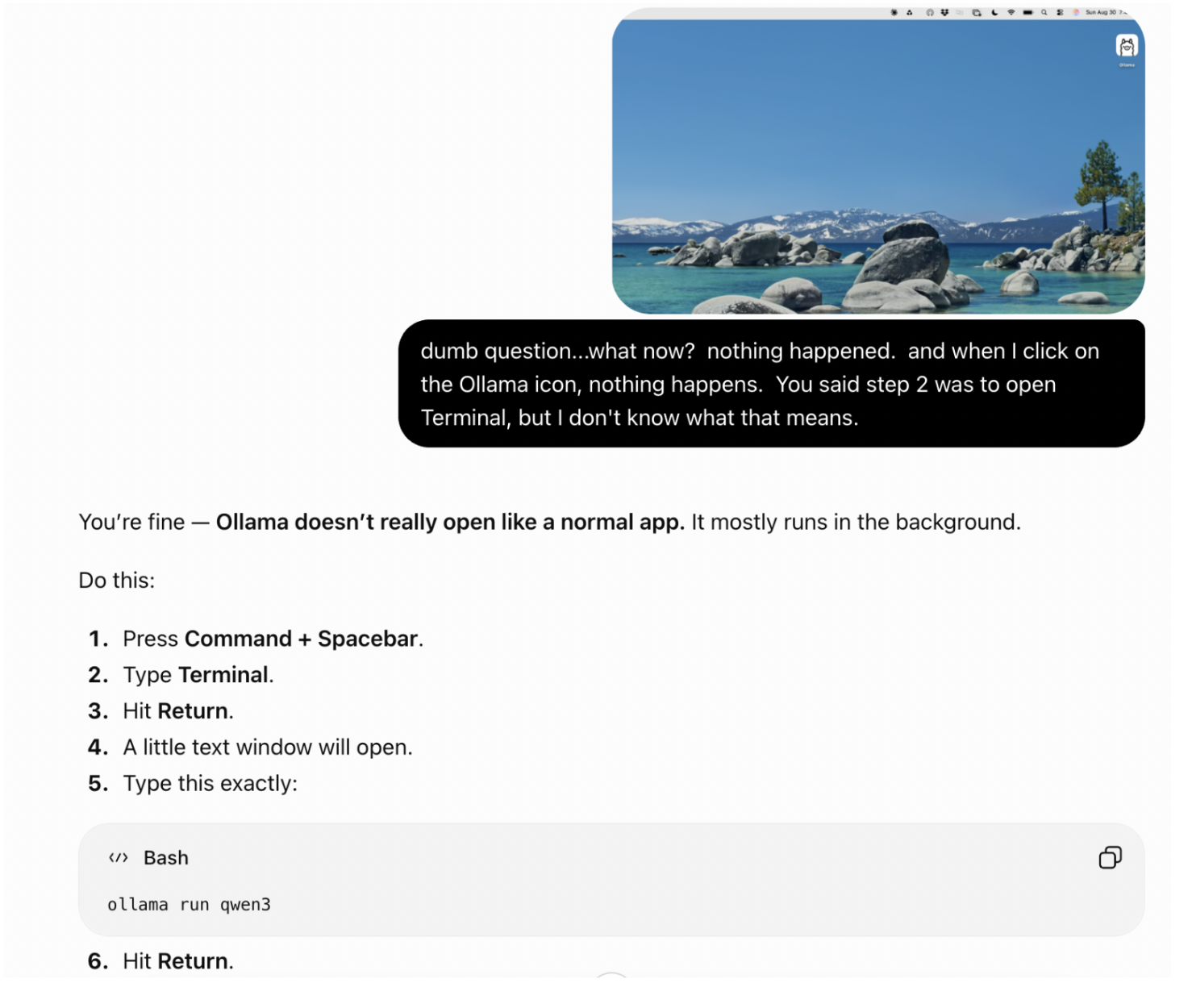The height and width of the screenshot is (1008, 1192).
Task: Click the bold 'Return' in step 3
Action: click(x=193, y=711)
